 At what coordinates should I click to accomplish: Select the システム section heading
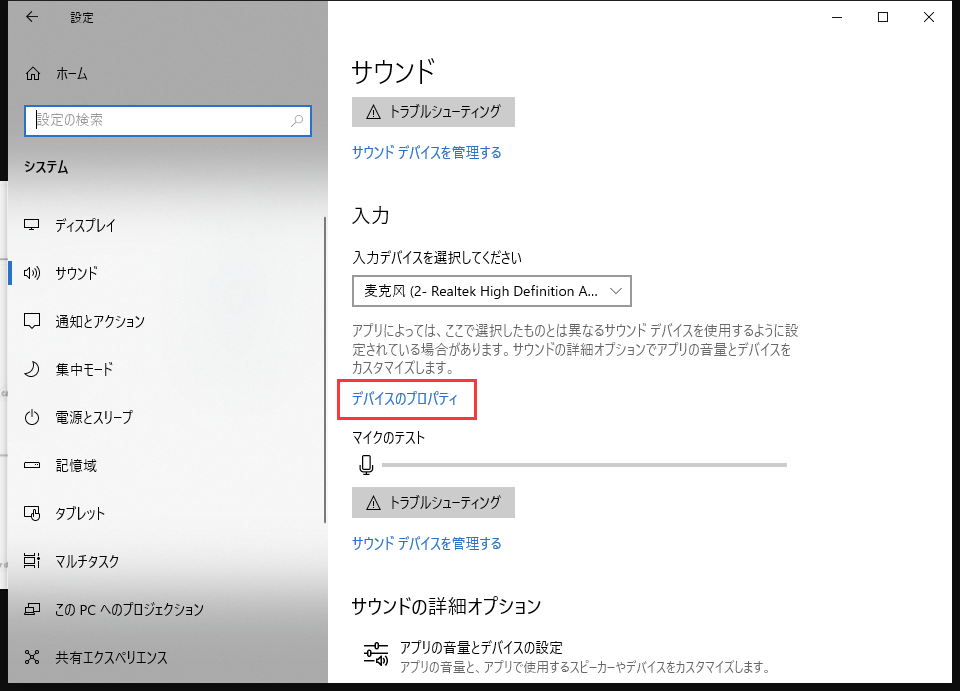48,167
